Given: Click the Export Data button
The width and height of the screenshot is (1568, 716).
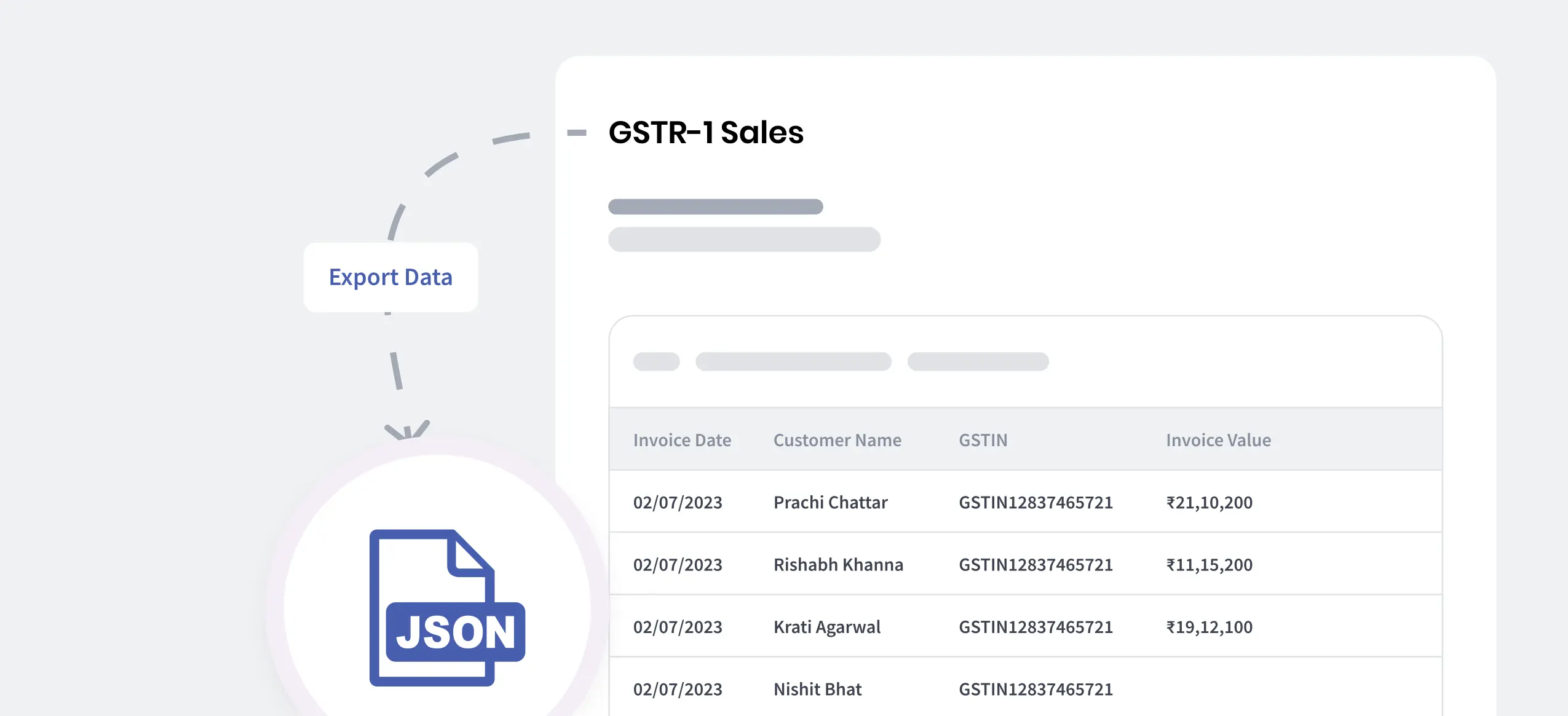Looking at the screenshot, I should (x=390, y=277).
